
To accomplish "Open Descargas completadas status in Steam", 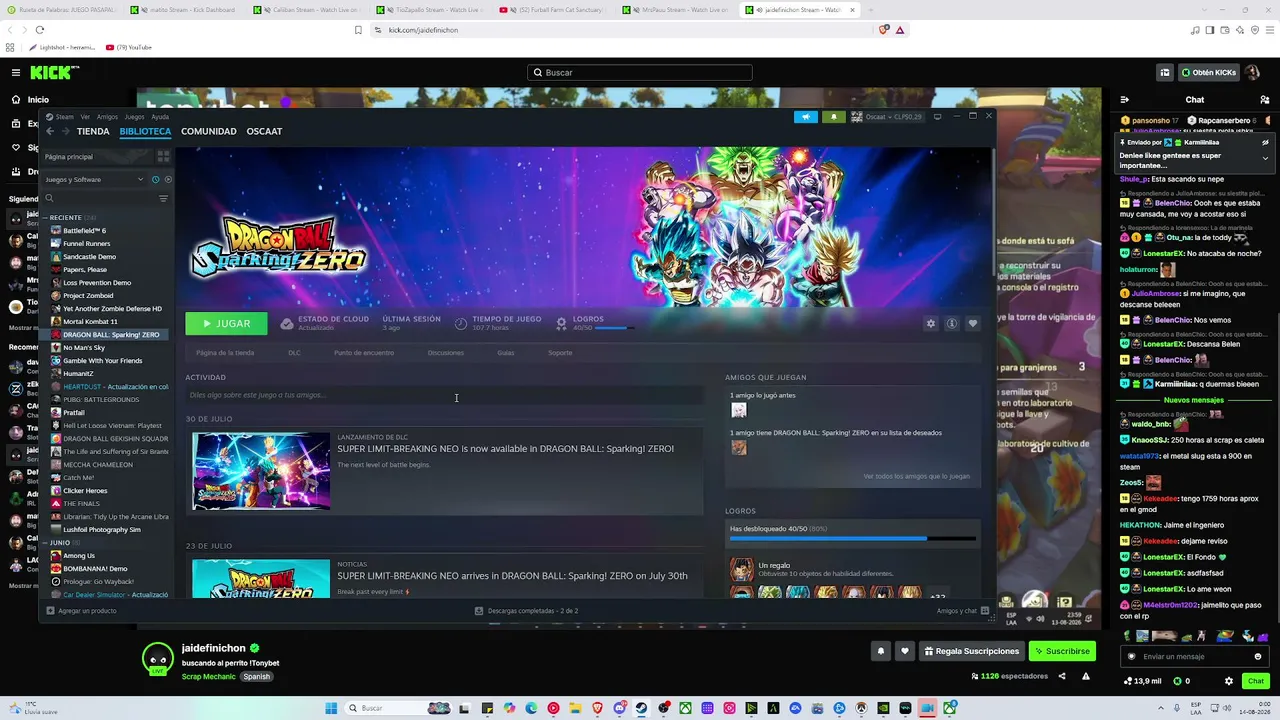I will coord(526,611).
